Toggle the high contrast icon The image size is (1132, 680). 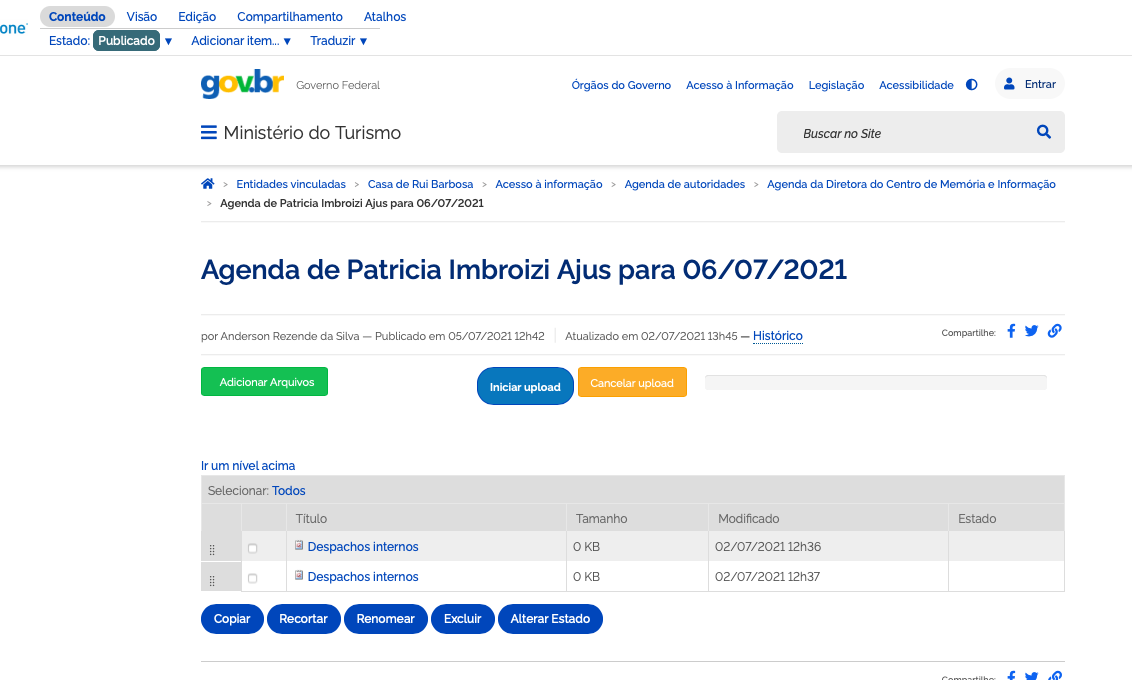[x=972, y=85]
